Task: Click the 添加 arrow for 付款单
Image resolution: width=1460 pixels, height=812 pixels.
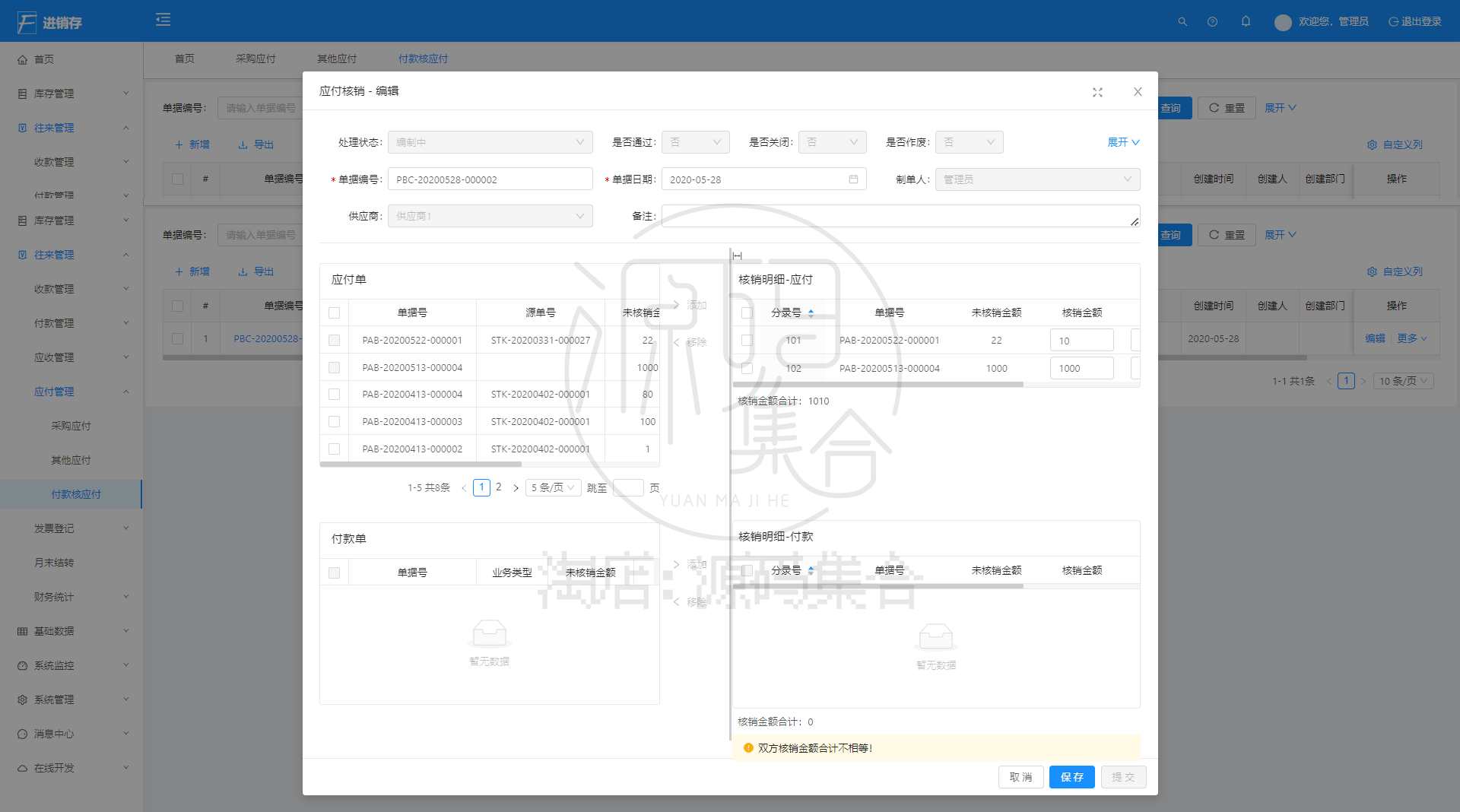Action: pyautogui.click(x=690, y=564)
